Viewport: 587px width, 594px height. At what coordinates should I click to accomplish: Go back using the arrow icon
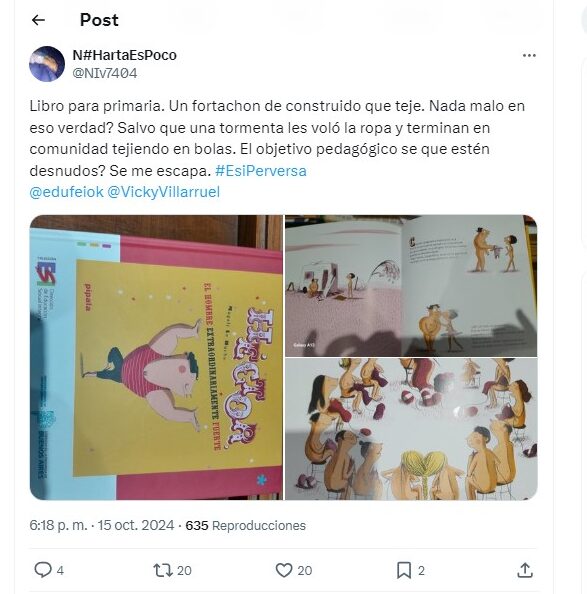click(38, 20)
